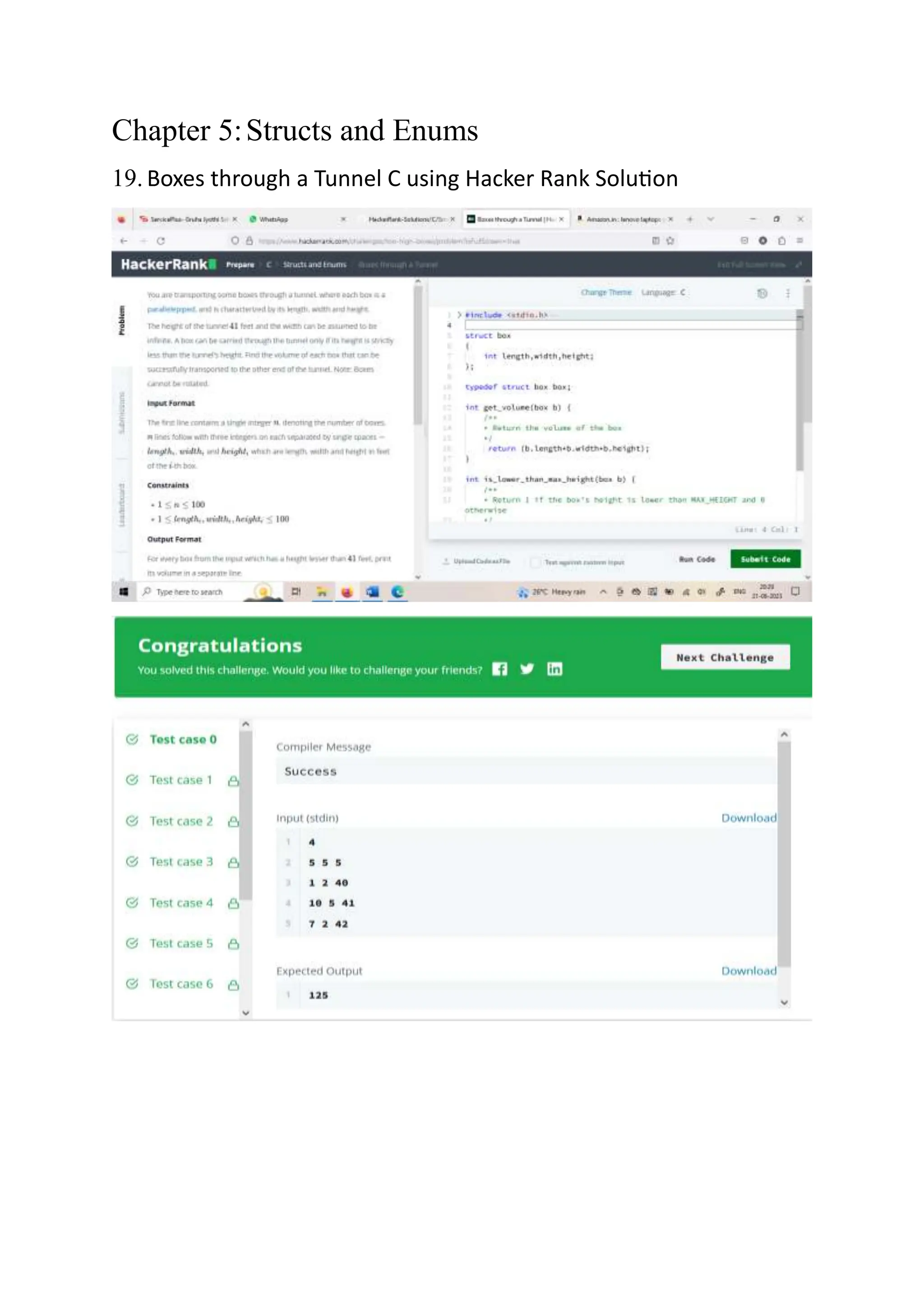The width and height of the screenshot is (924, 1307).
Task: Switch to the WhatsApp browser tab
Action: [274, 219]
